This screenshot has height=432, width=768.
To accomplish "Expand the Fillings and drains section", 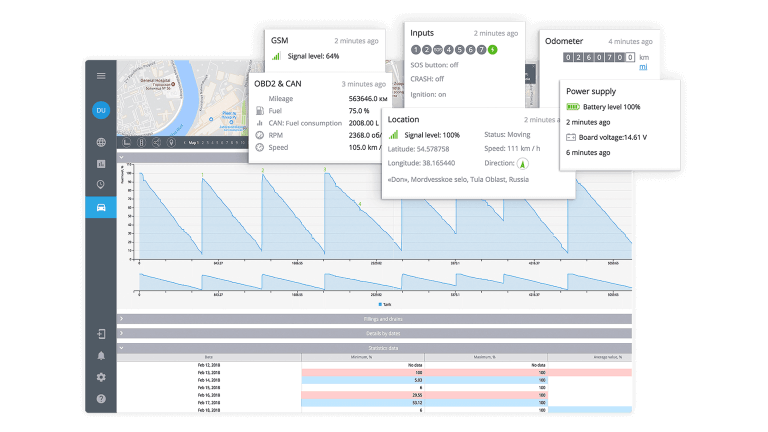I will tap(375, 318).
